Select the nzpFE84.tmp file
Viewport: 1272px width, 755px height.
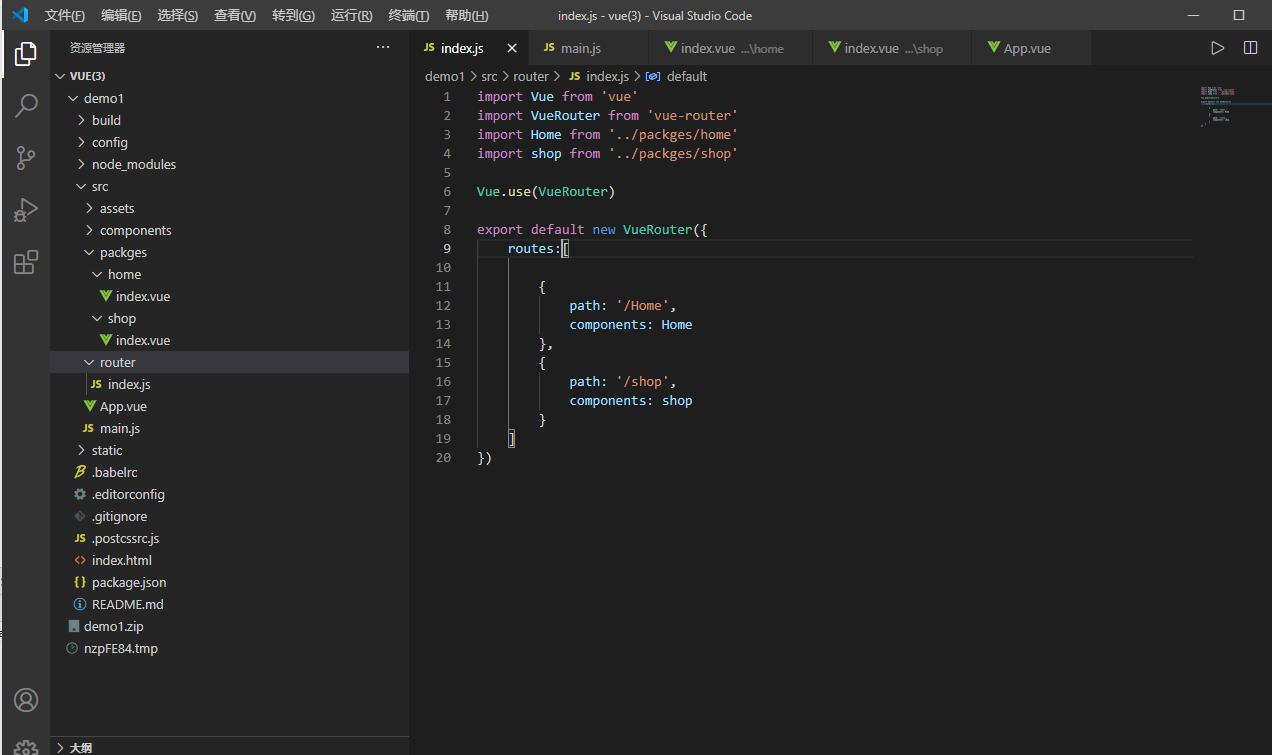(x=229, y=648)
